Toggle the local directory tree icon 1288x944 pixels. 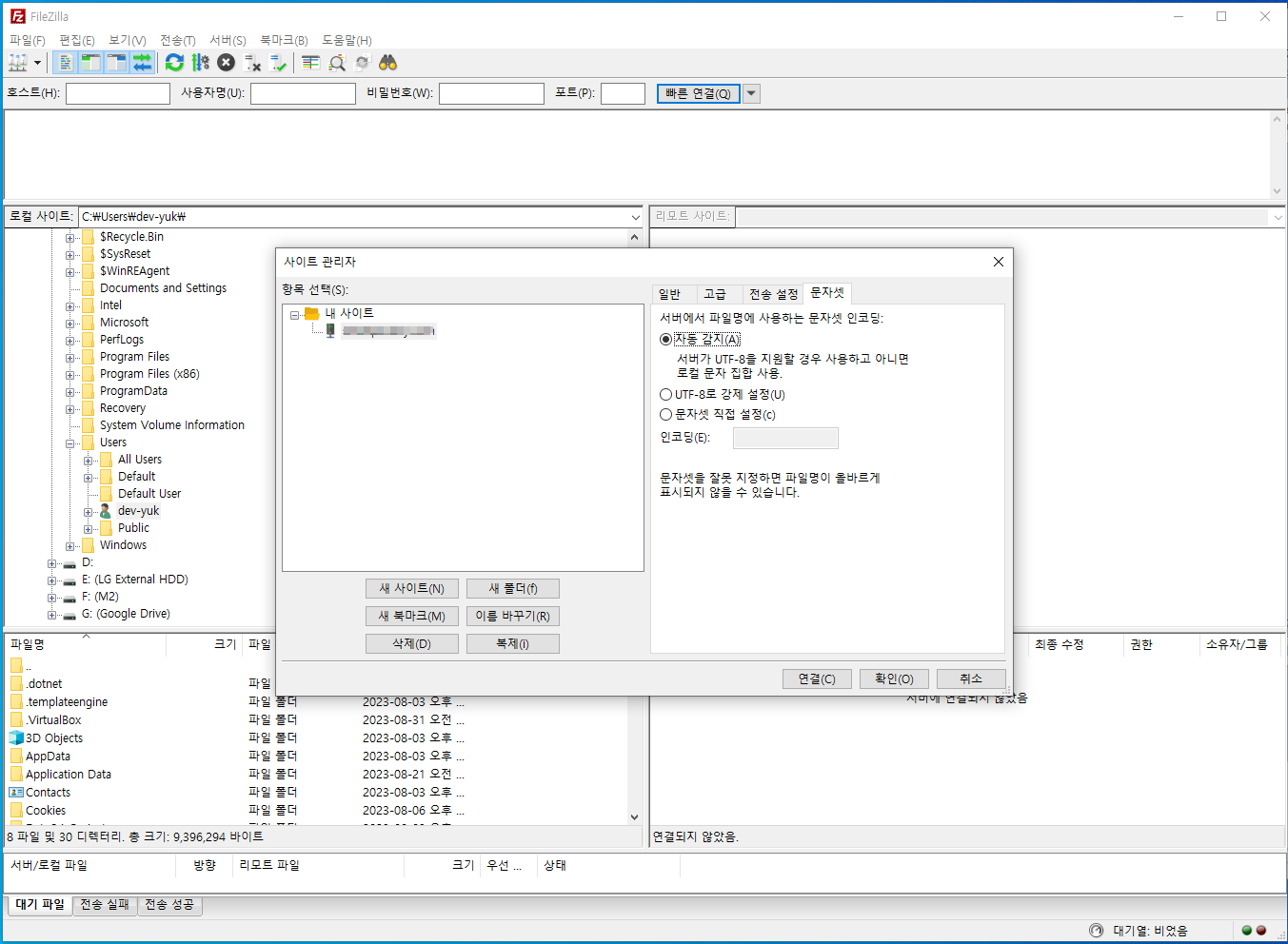(90, 63)
